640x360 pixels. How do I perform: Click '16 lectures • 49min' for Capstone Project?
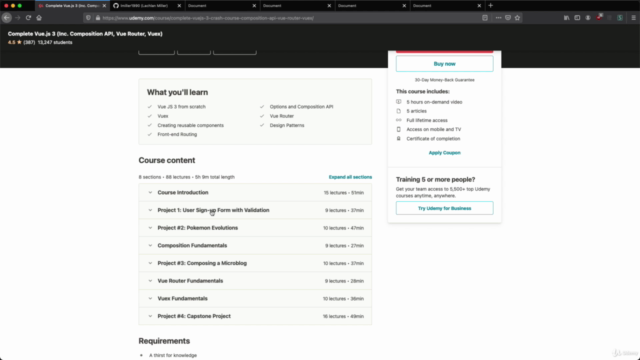(x=343, y=316)
